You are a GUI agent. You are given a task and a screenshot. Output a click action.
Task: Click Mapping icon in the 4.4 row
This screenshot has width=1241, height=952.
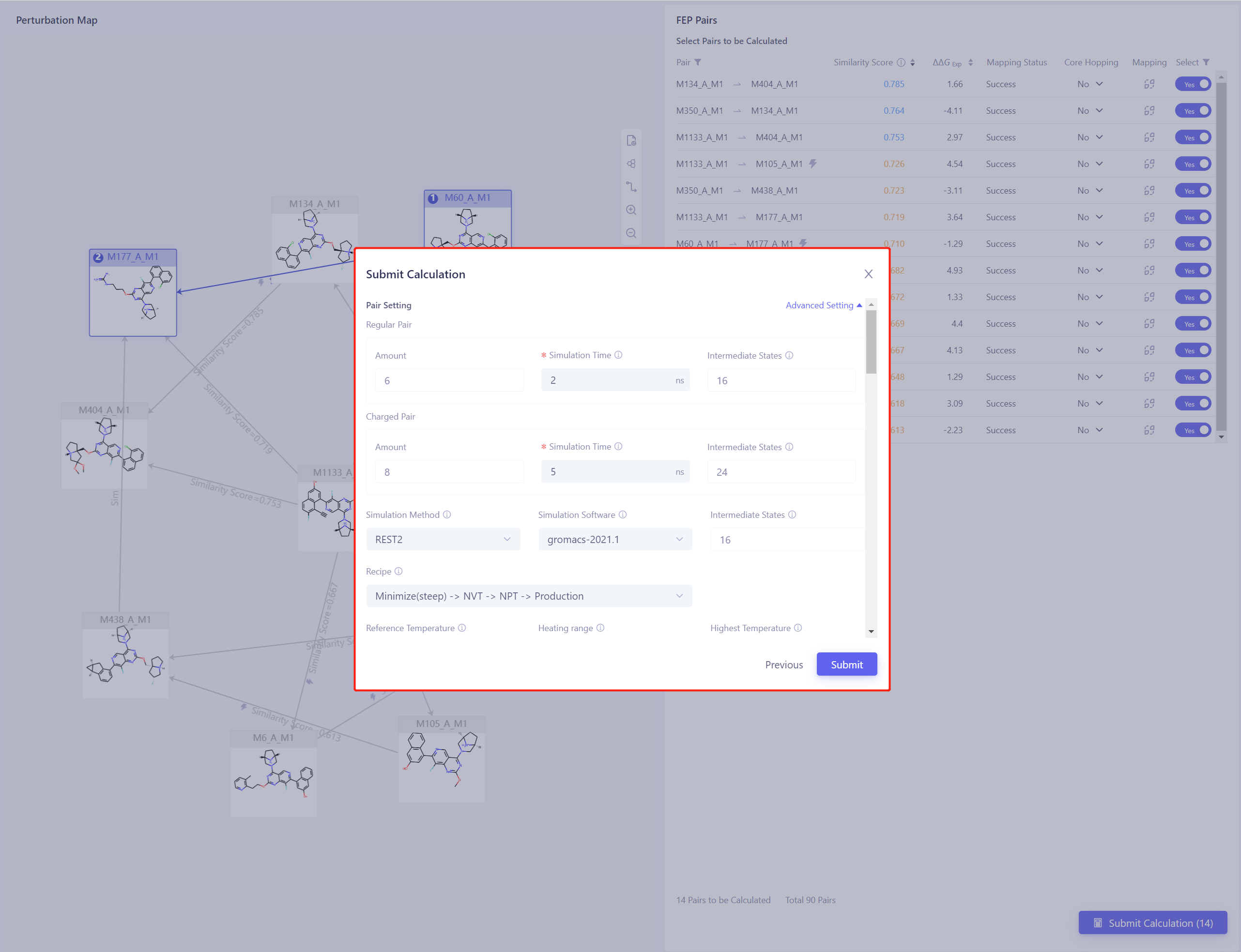[x=1149, y=324]
